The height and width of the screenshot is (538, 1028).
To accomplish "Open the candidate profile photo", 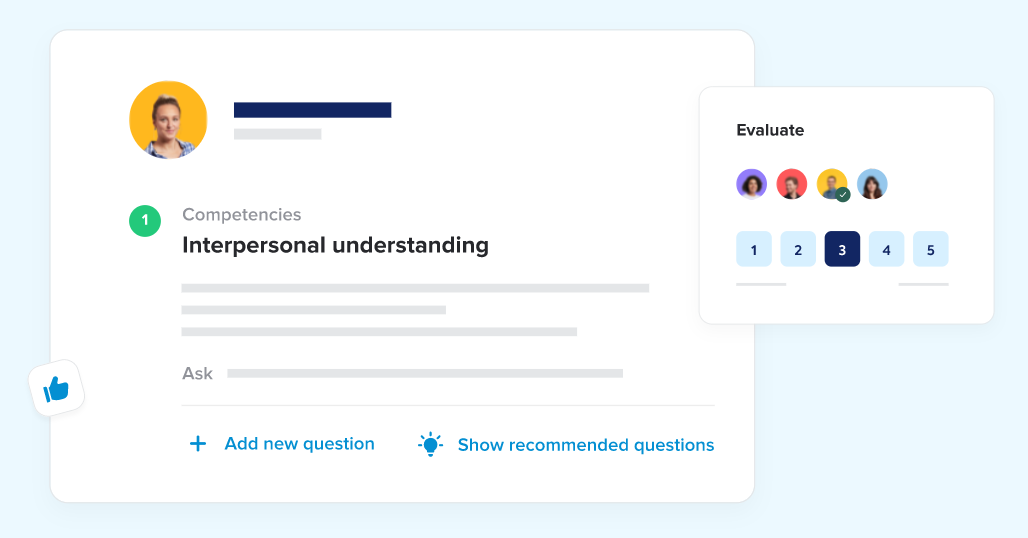I will pyautogui.click(x=168, y=120).
